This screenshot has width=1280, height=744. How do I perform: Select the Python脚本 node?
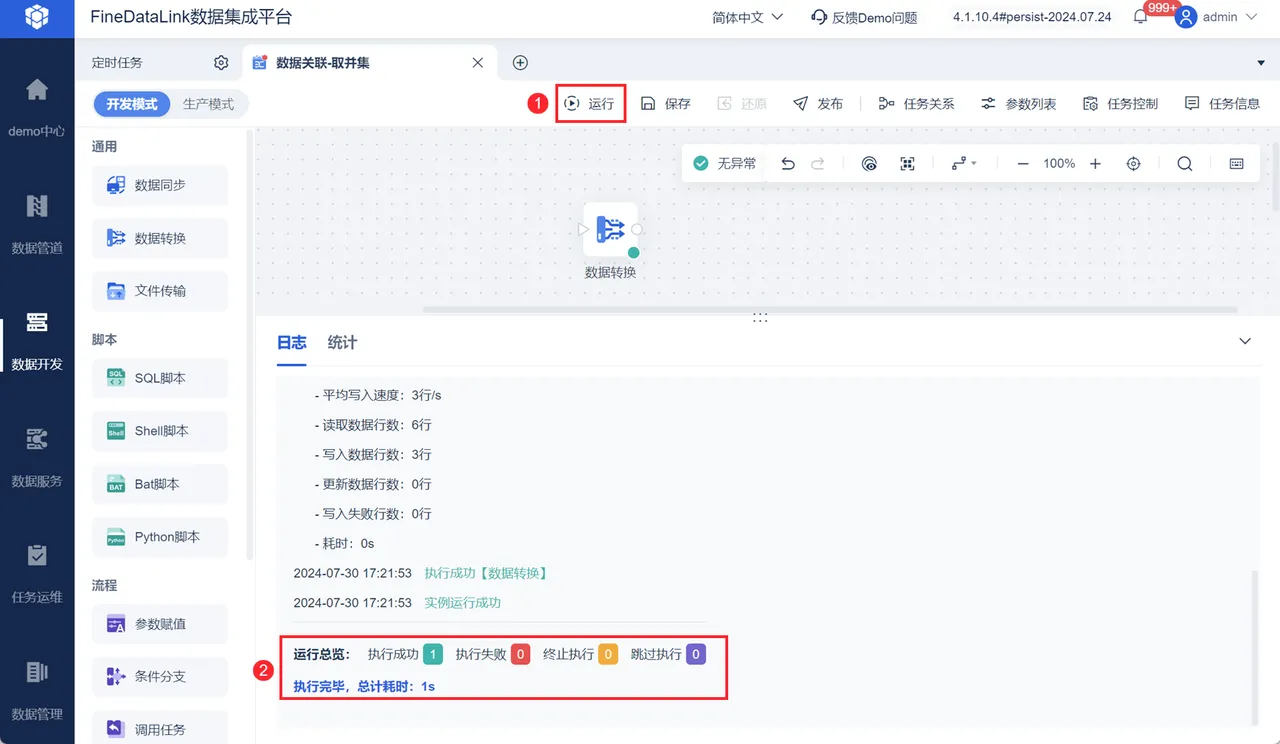click(x=160, y=537)
